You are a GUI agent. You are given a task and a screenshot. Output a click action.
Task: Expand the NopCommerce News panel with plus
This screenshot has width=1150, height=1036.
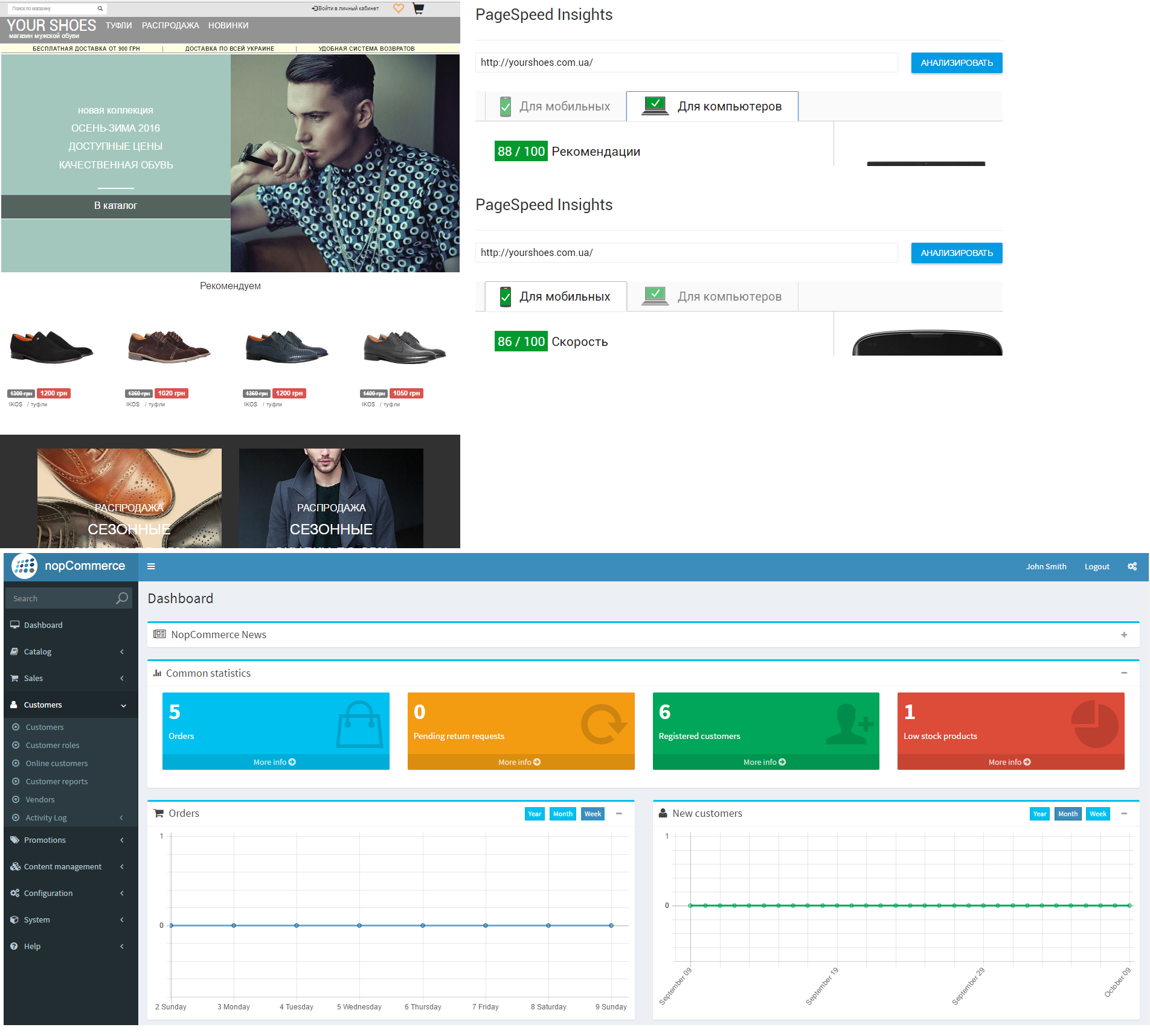tap(1124, 635)
